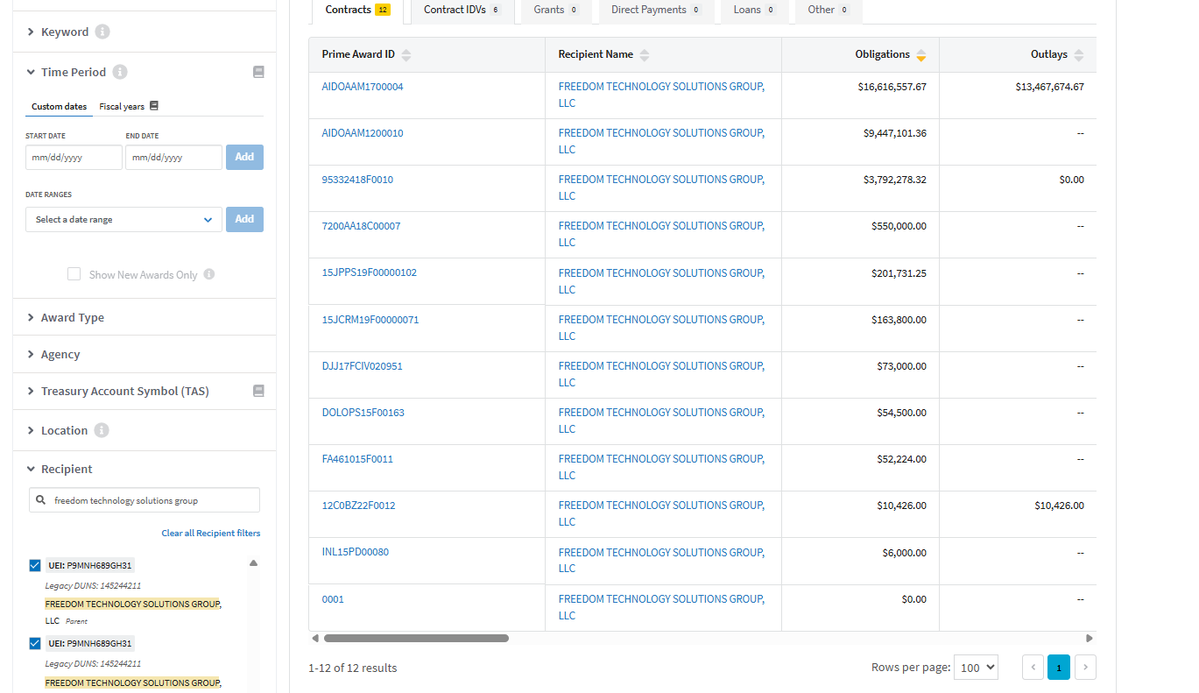This screenshot has width=1199, height=693.
Task: Switch to the Contract IDVs tab
Action: 461,10
